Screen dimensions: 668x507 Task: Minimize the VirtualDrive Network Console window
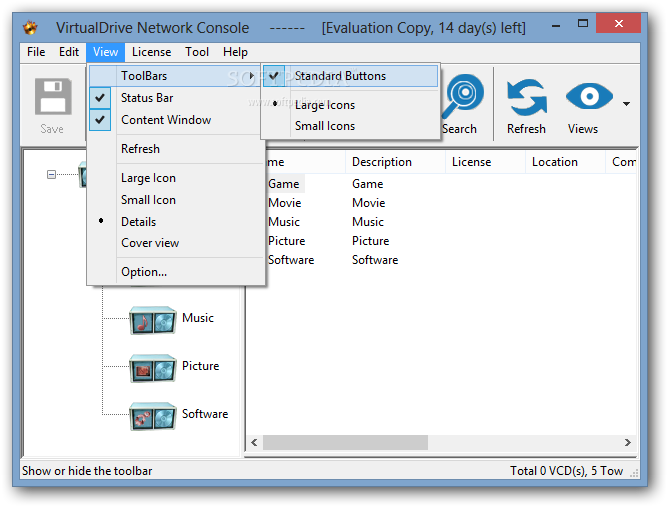coord(556,25)
